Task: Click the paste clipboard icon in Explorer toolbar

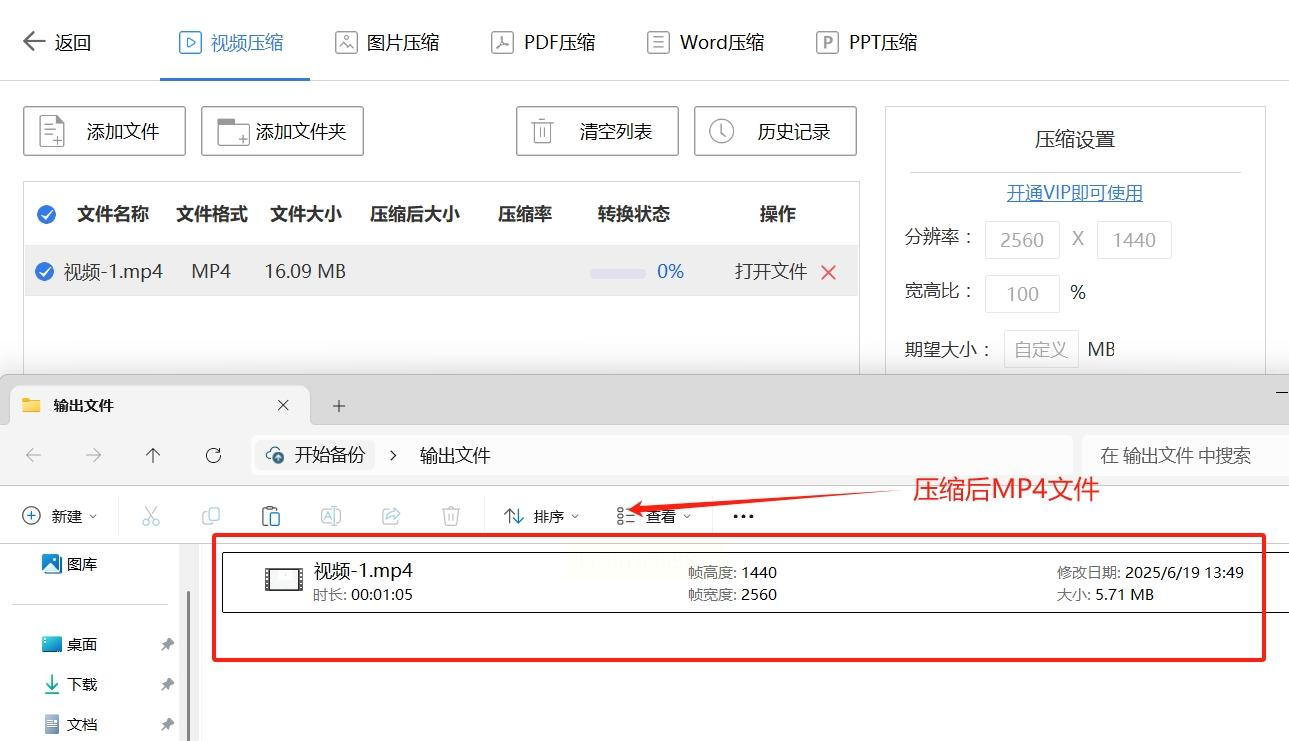Action: [x=271, y=516]
